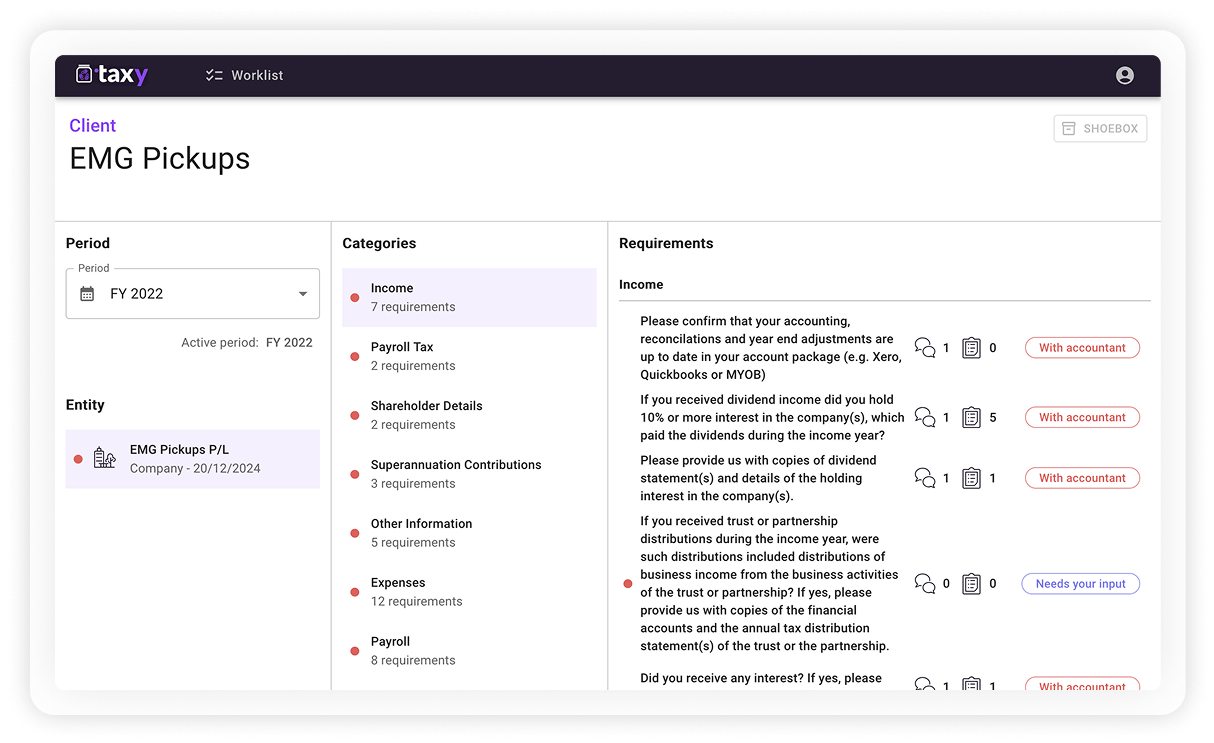Open comments for 10% dividend interest requirement
This screenshot has height=743, width=1214.
(x=925, y=417)
